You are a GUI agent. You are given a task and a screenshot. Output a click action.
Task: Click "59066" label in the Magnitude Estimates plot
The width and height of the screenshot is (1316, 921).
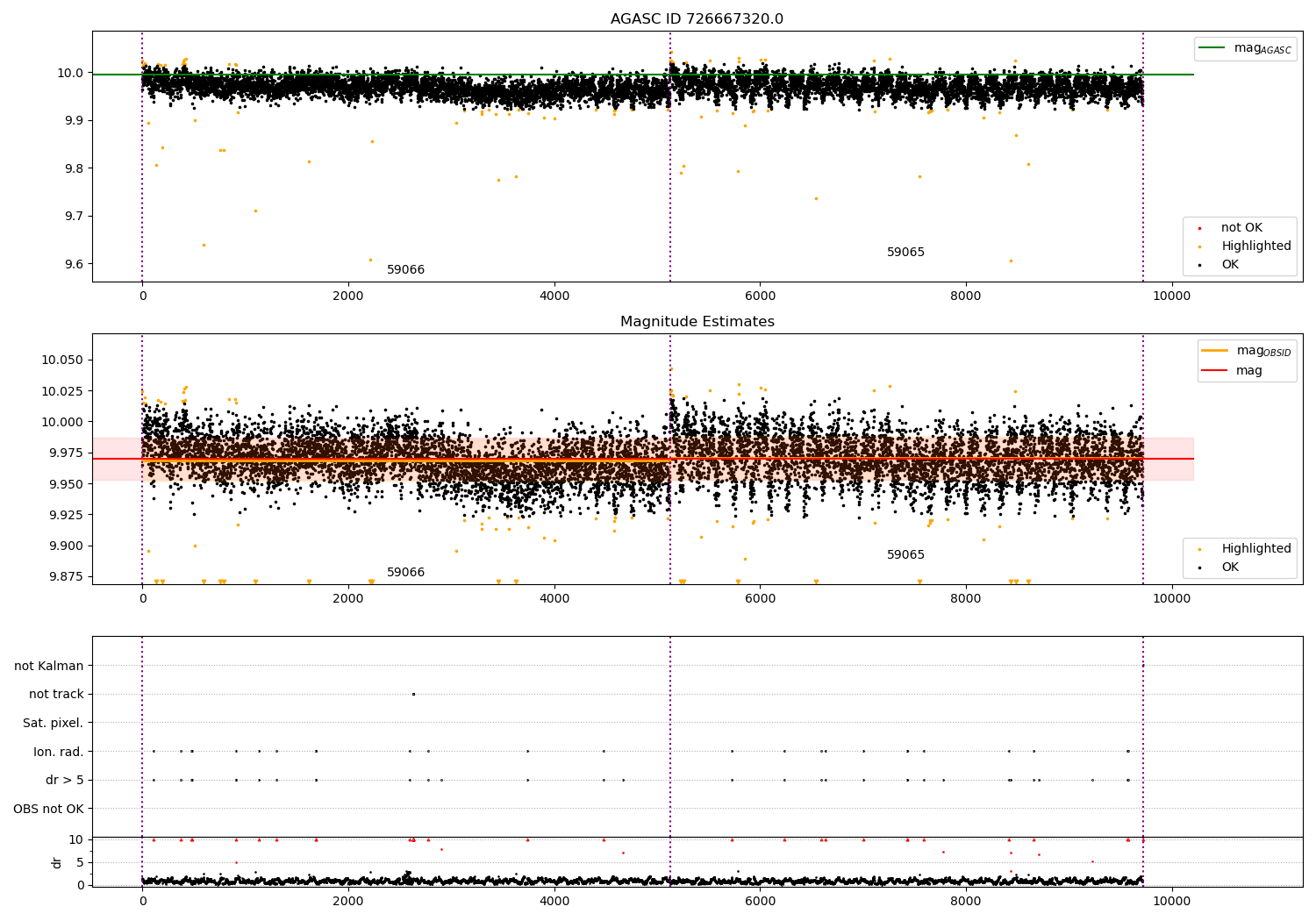tap(405, 573)
